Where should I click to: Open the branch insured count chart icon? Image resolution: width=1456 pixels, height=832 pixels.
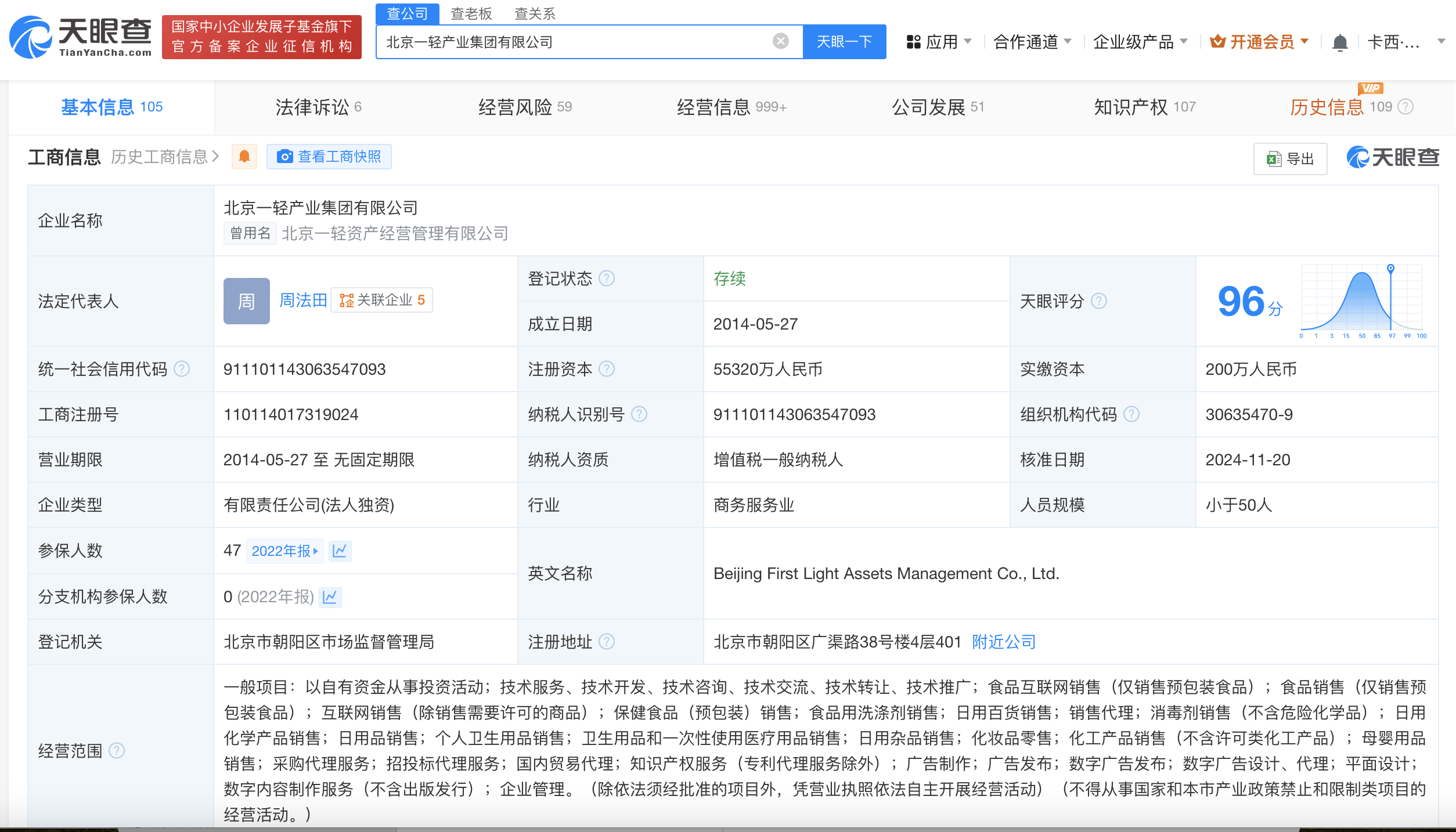tap(330, 596)
